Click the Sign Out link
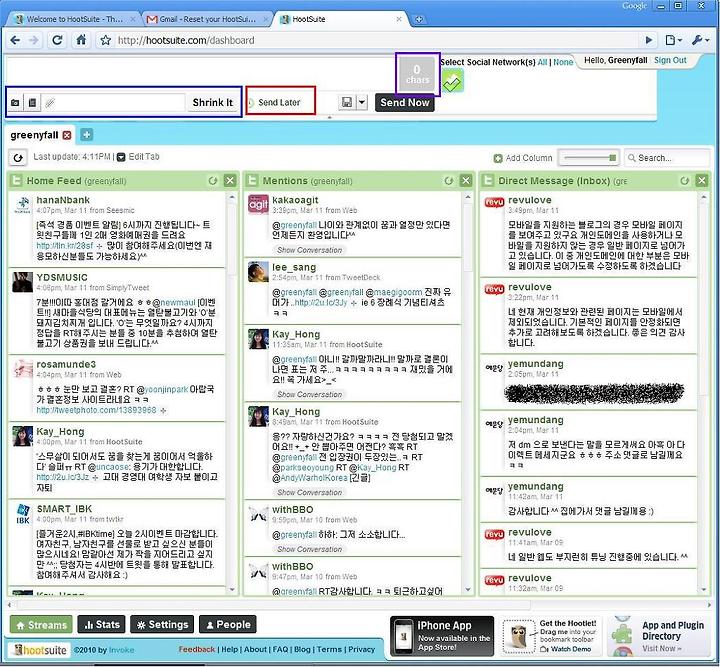Viewport: 720px width, 667px height. (x=670, y=60)
